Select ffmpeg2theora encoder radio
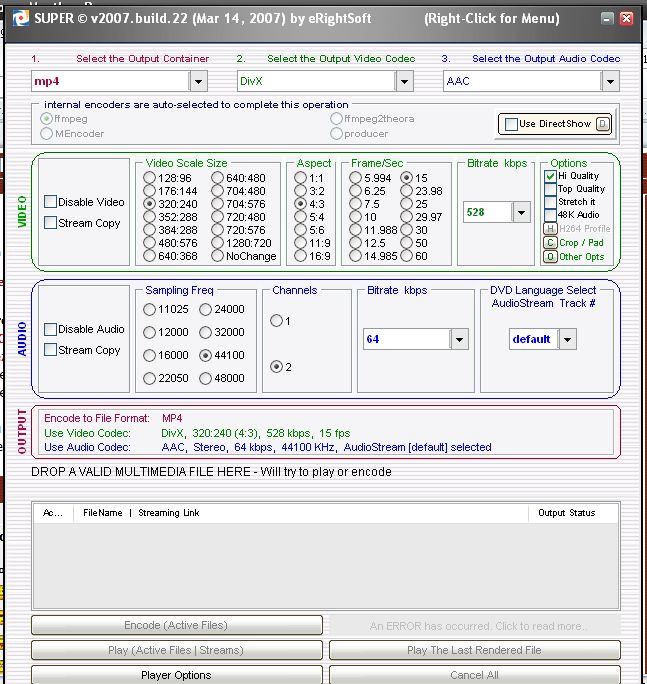 [x=336, y=119]
